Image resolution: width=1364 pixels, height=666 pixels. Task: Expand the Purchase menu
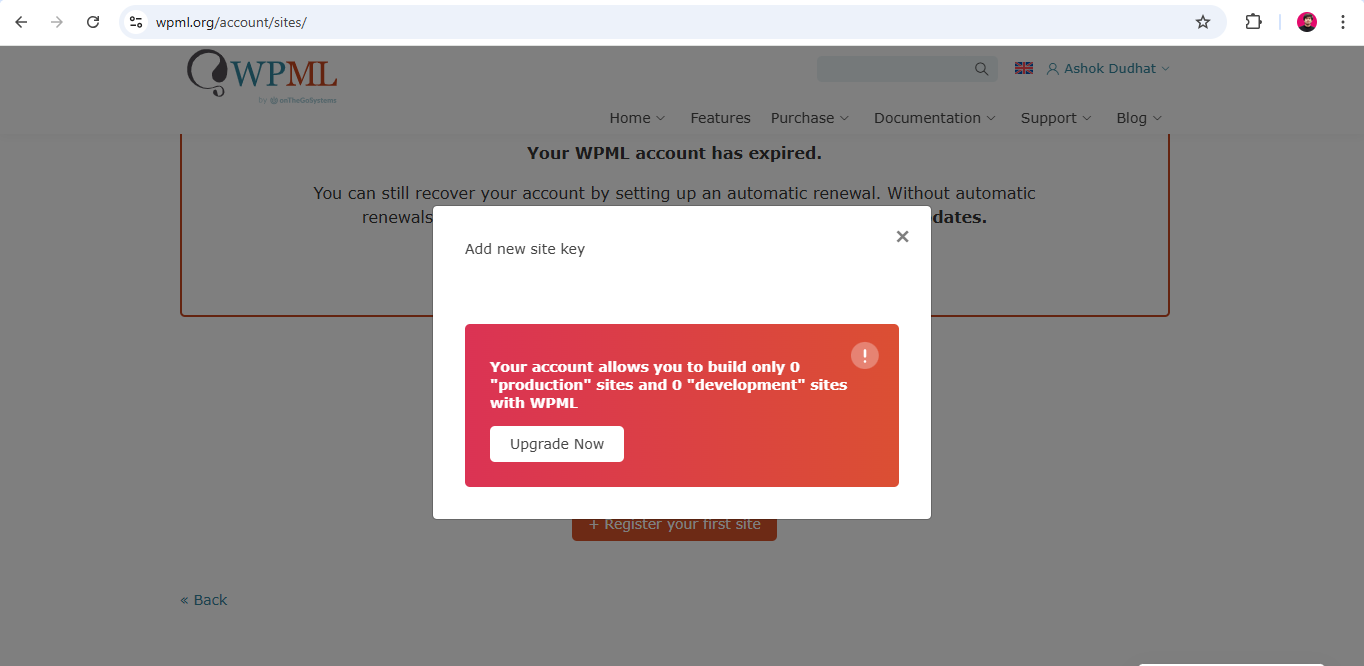(x=810, y=118)
